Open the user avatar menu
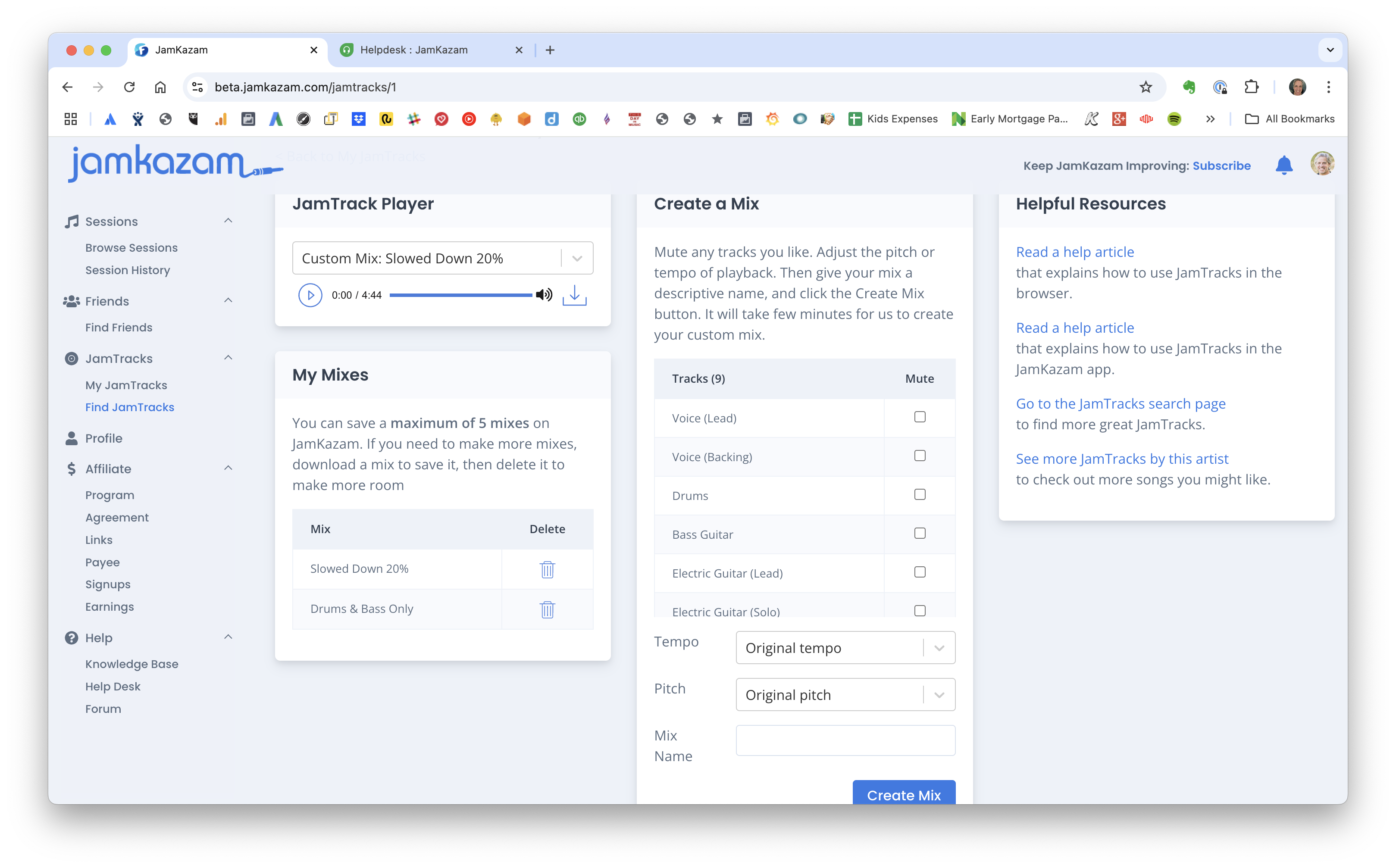 point(1321,164)
